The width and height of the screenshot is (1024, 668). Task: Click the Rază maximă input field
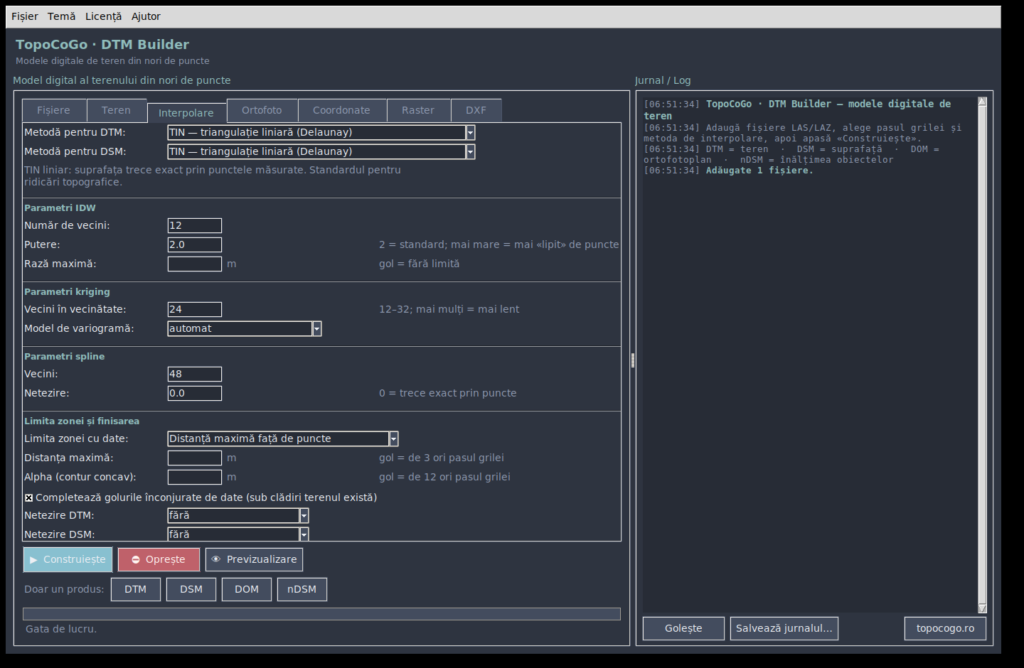pyautogui.click(x=195, y=264)
